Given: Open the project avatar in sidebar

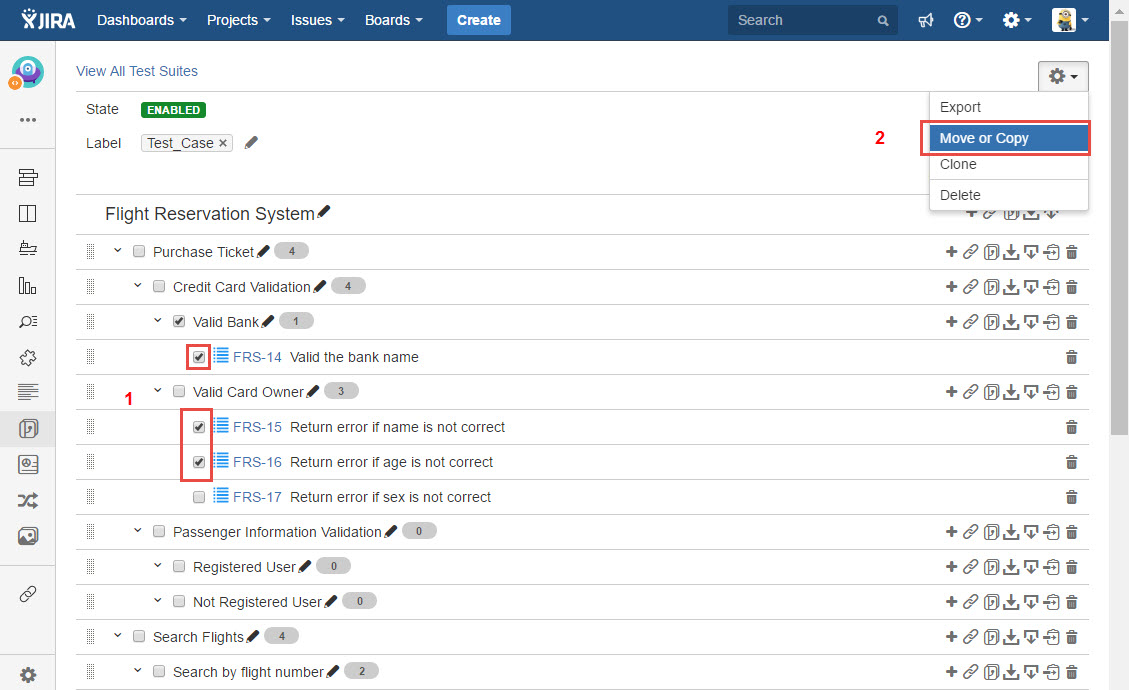Looking at the screenshot, I should click(x=27, y=73).
